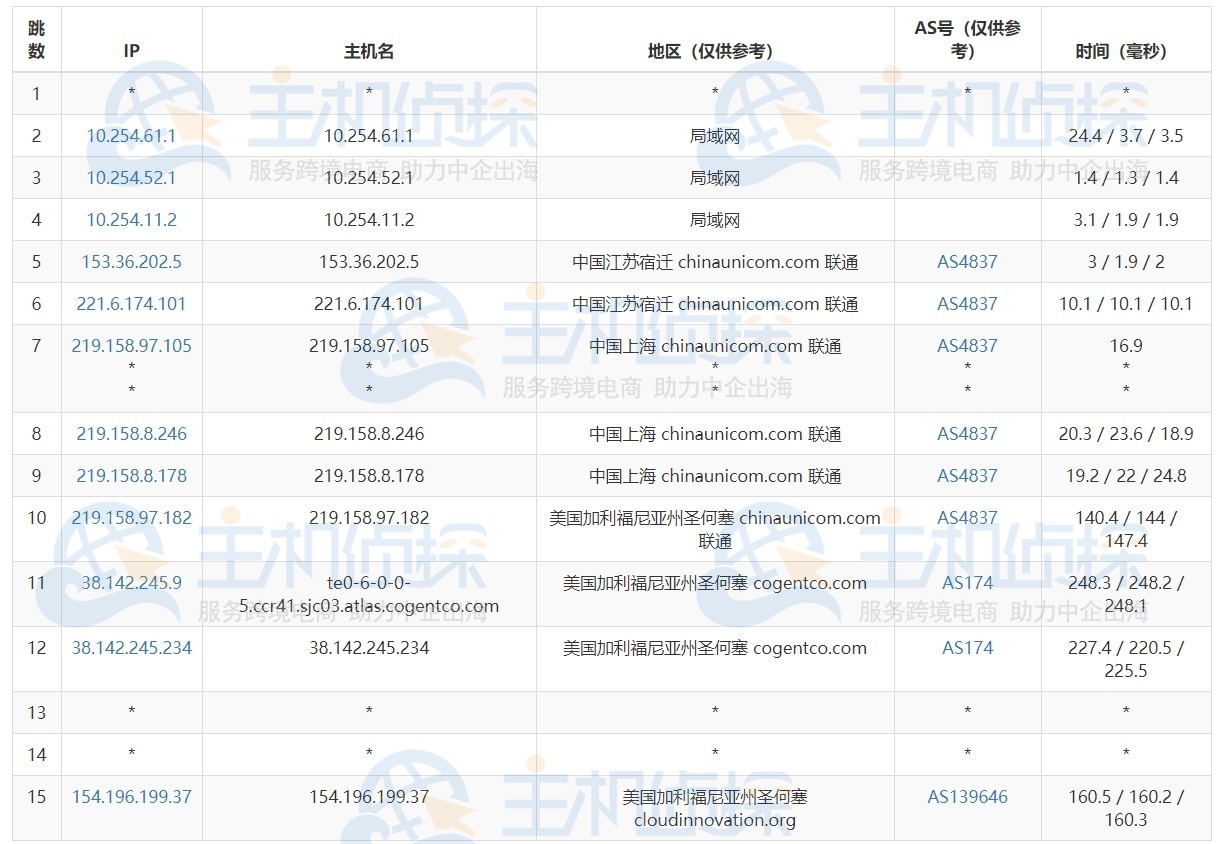Open IP link 10.254.52.1
This screenshot has height=844, width=1220.
pos(131,178)
